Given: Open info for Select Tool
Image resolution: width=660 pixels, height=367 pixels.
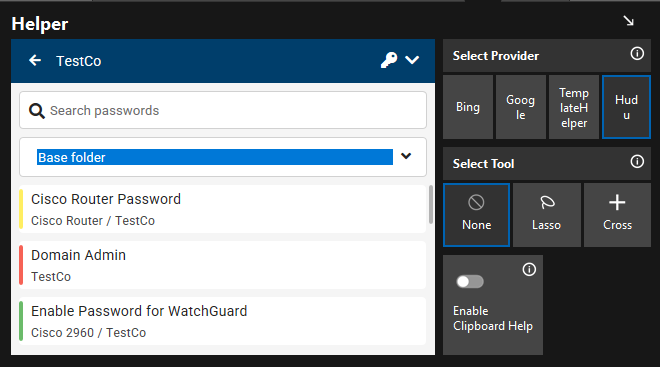Looking at the screenshot, I should coord(637,161).
